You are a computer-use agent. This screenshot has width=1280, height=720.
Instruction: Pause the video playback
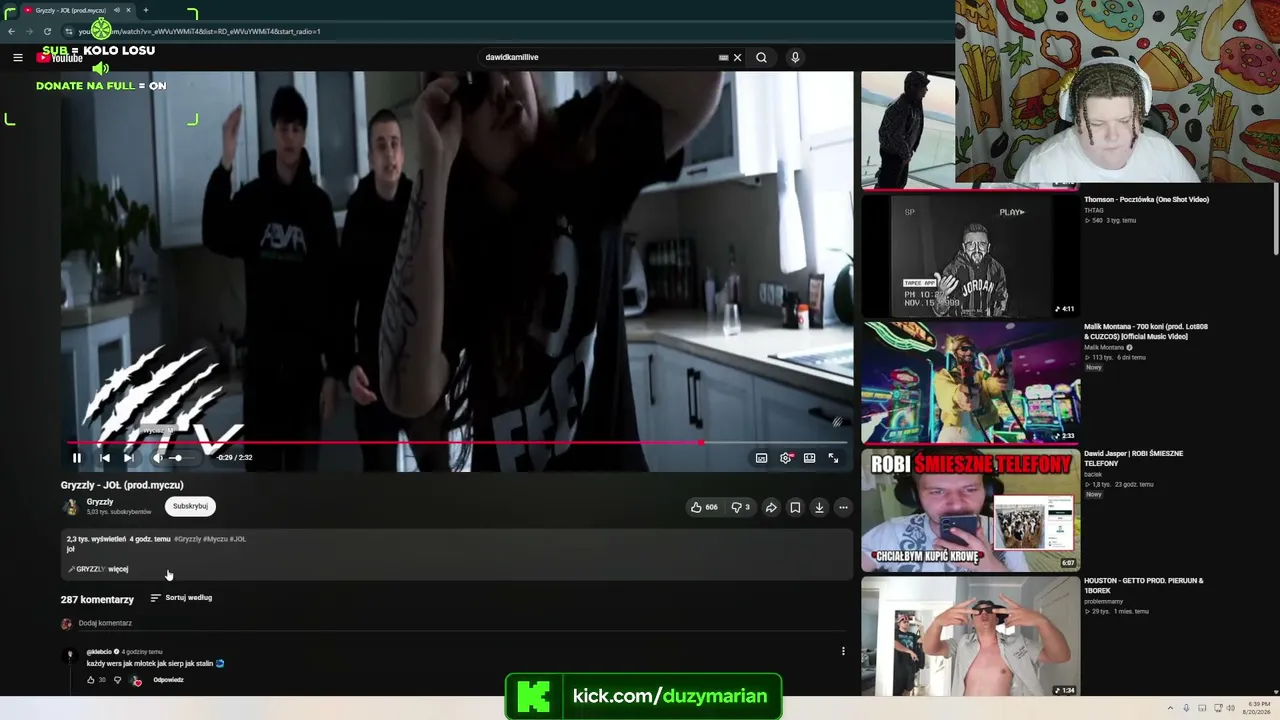point(77,458)
